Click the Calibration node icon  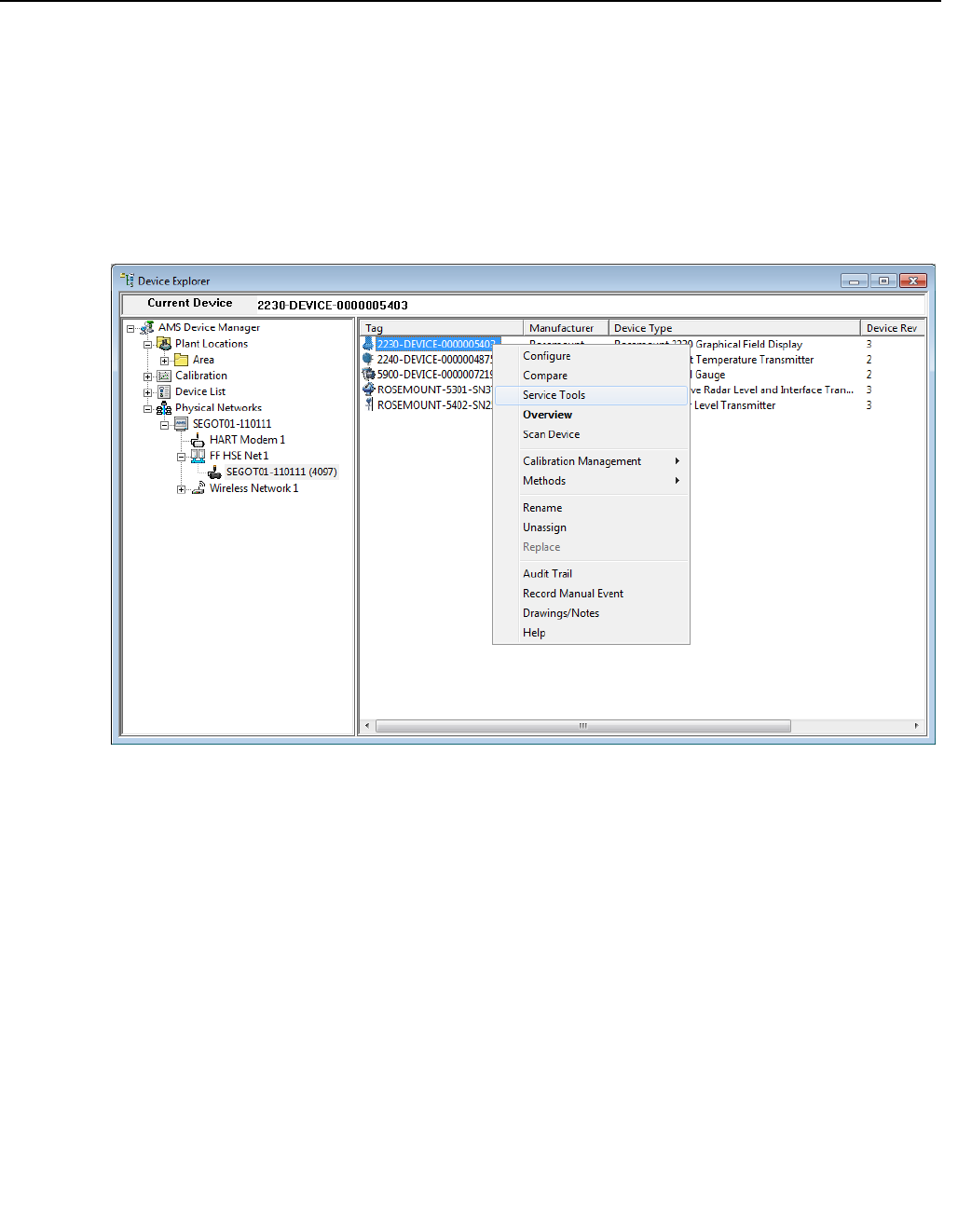[x=165, y=376]
